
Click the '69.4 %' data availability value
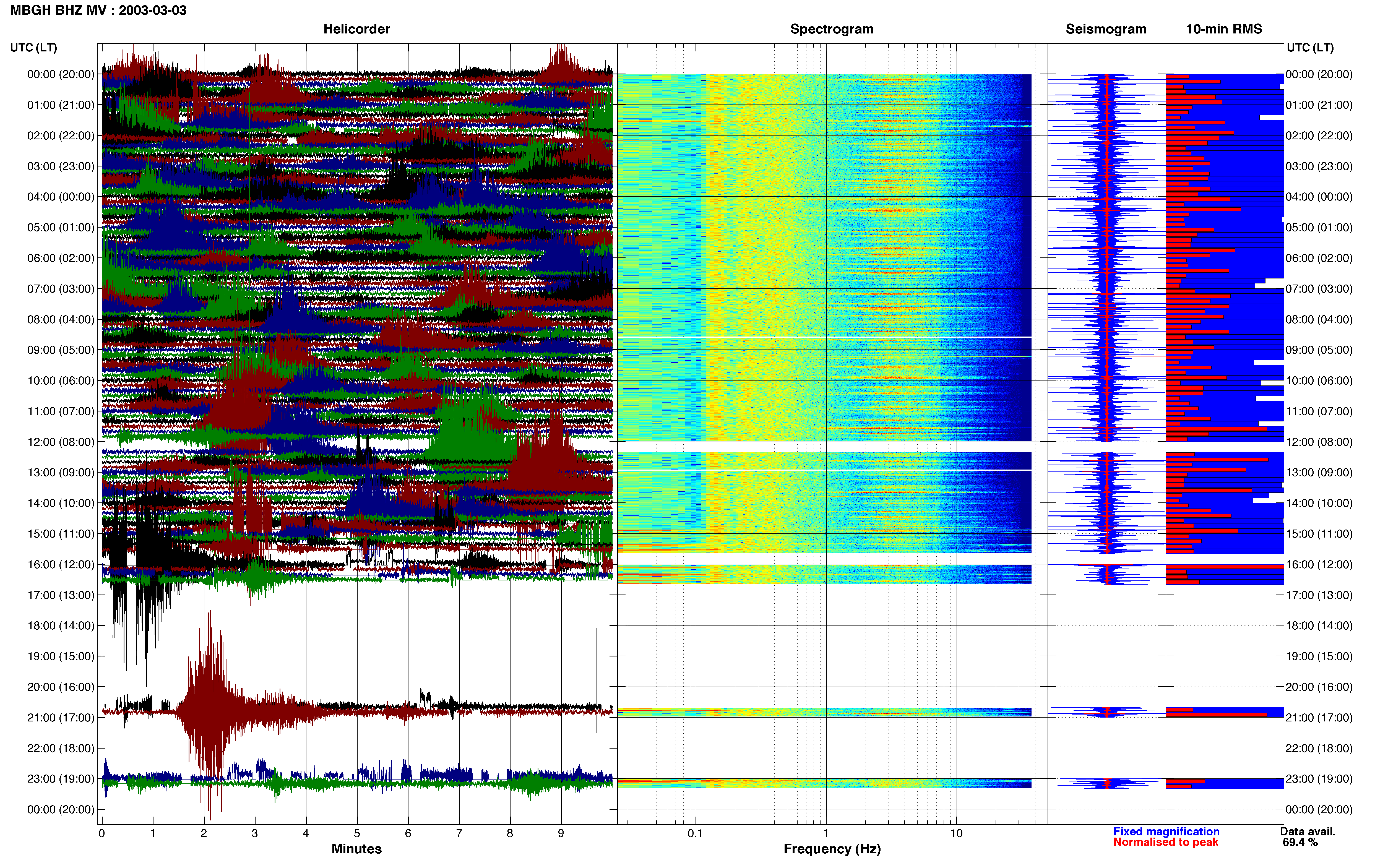tap(1300, 842)
